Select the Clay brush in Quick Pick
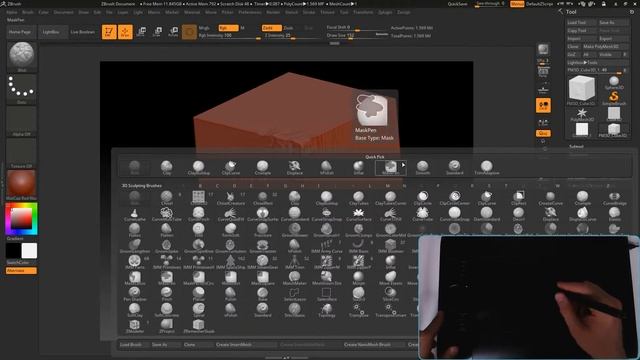This screenshot has width=640, height=360. pyautogui.click(x=167, y=167)
